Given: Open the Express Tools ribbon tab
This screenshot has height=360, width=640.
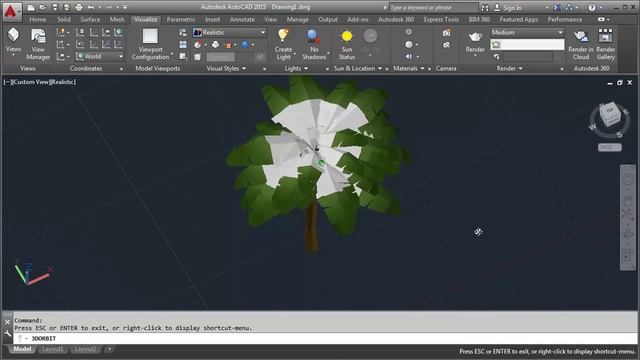Looking at the screenshot, I should pos(441,19).
